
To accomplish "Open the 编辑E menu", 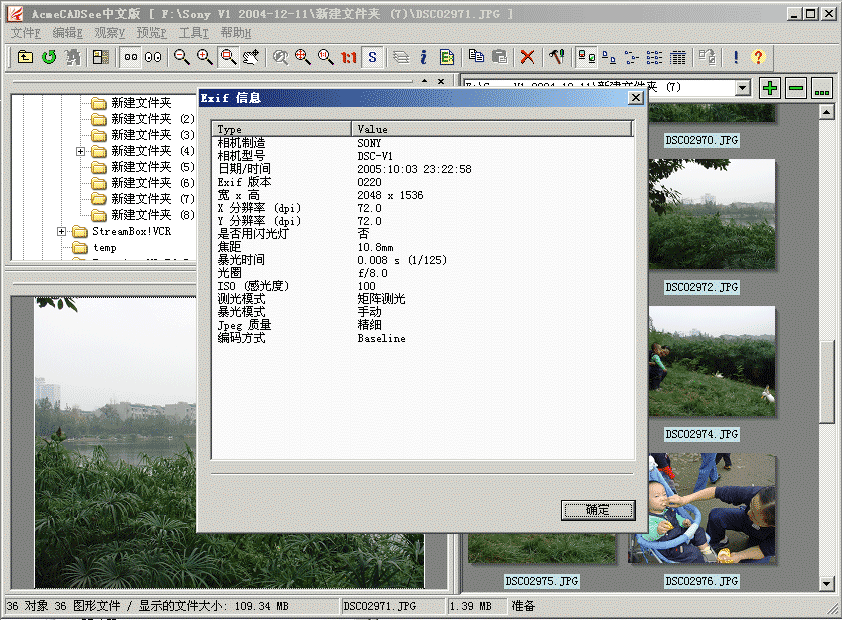I will pyautogui.click(x=68, y=33).
